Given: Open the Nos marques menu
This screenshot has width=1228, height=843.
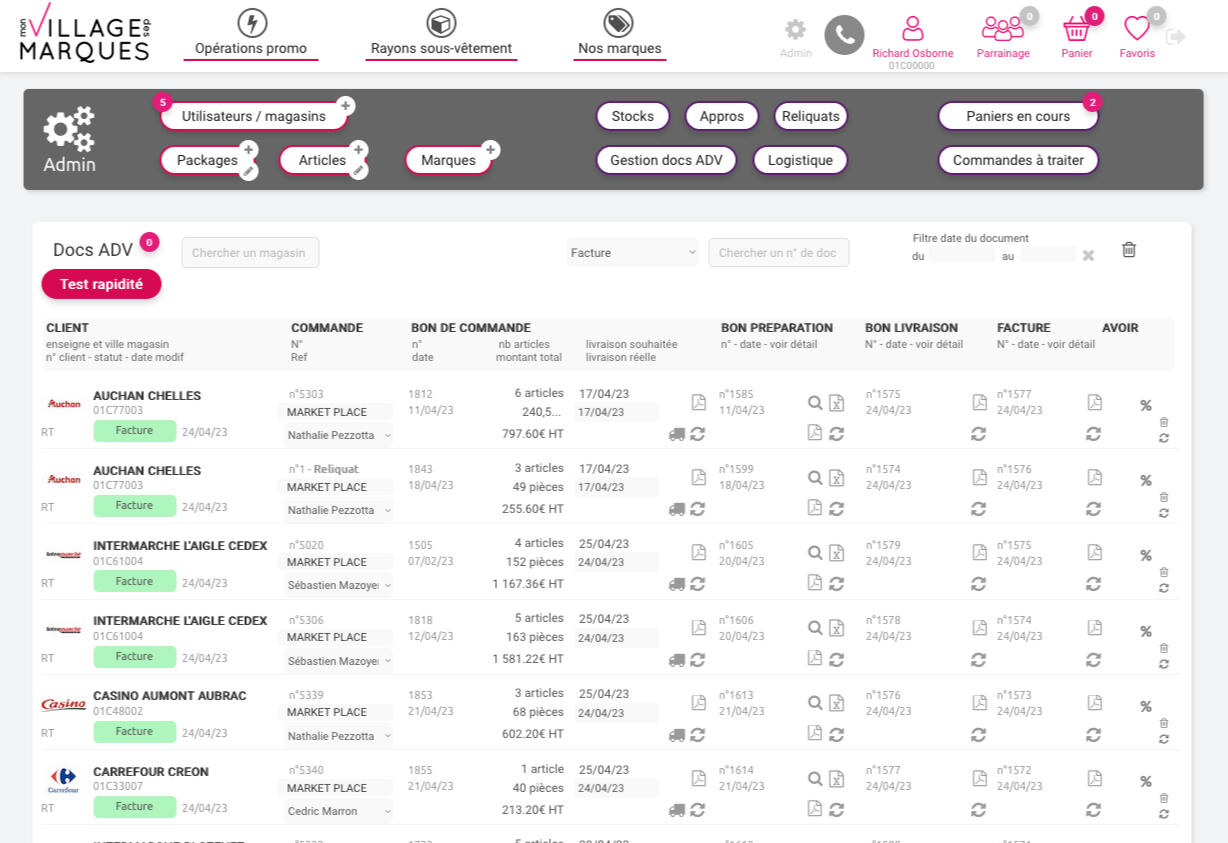Looking at the screenshot, I should (619, 34).
